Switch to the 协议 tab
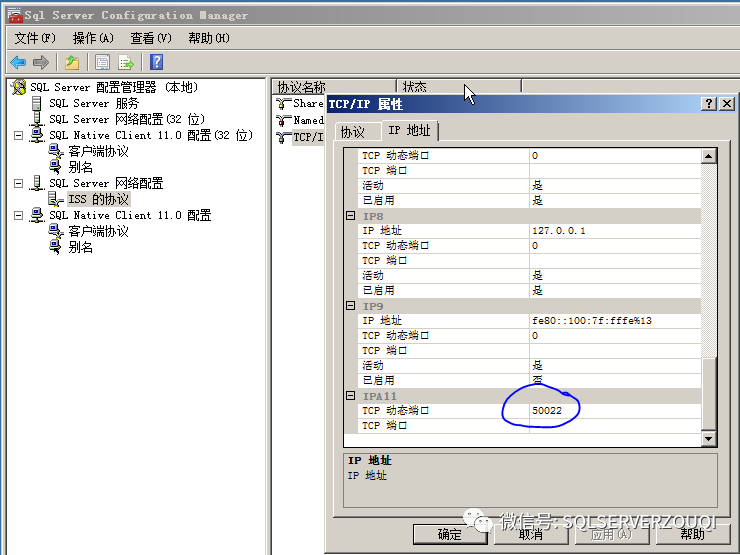This screenshot has width=740, height=555. [357, 132]
